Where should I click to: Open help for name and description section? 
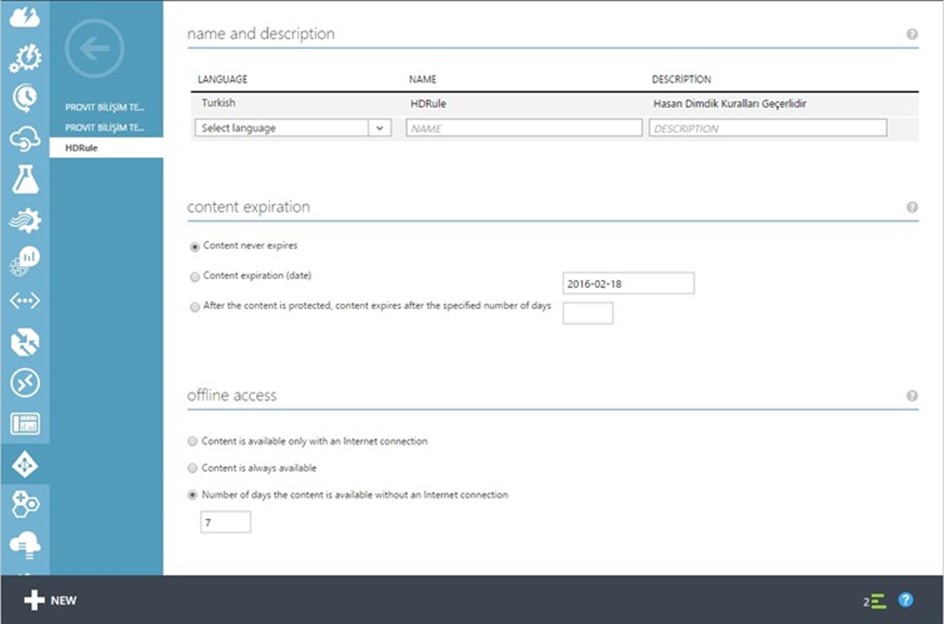912,34
